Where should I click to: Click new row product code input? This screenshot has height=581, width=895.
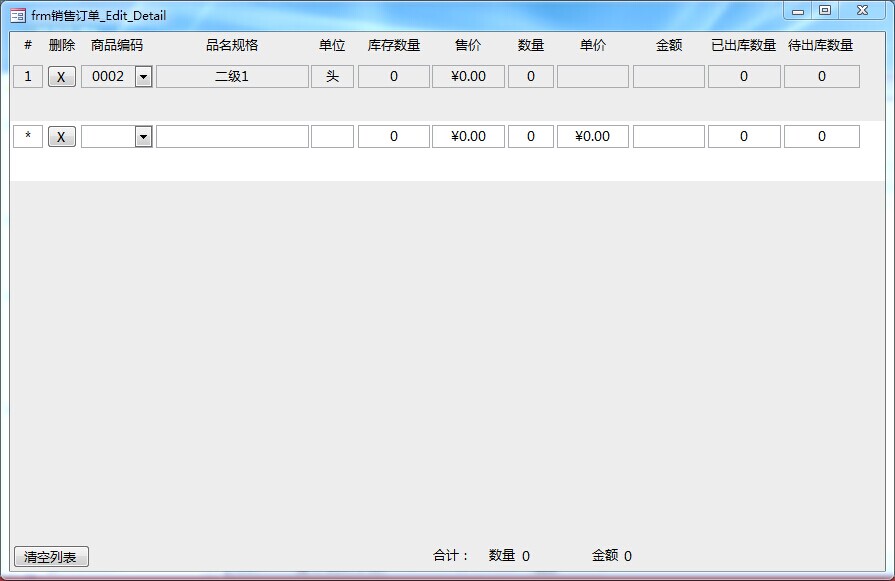coord(108,136)
